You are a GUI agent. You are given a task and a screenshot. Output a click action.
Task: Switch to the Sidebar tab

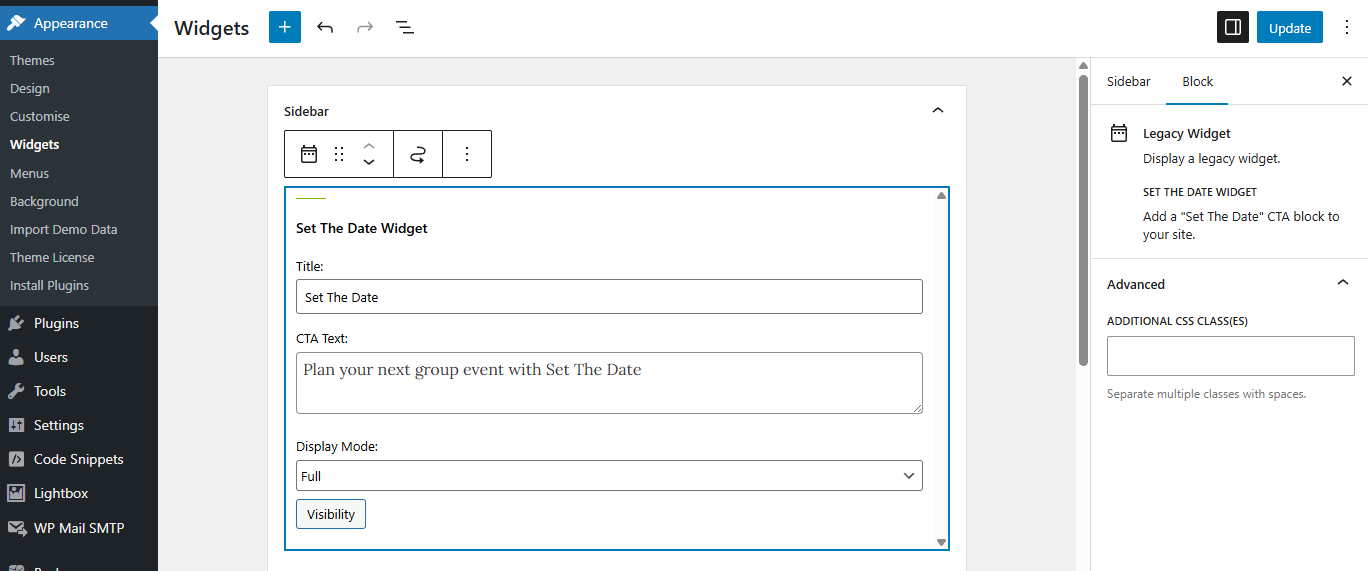[1128, 82]
